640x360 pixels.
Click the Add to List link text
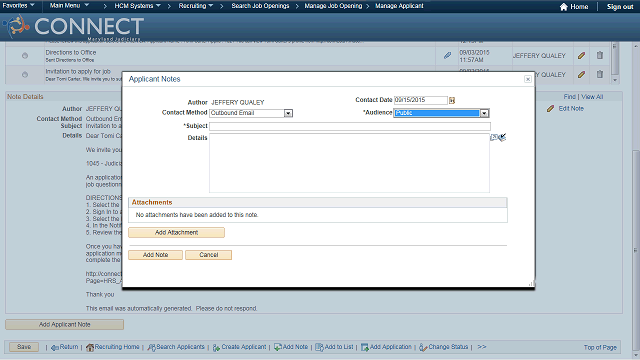pos(339,347)
